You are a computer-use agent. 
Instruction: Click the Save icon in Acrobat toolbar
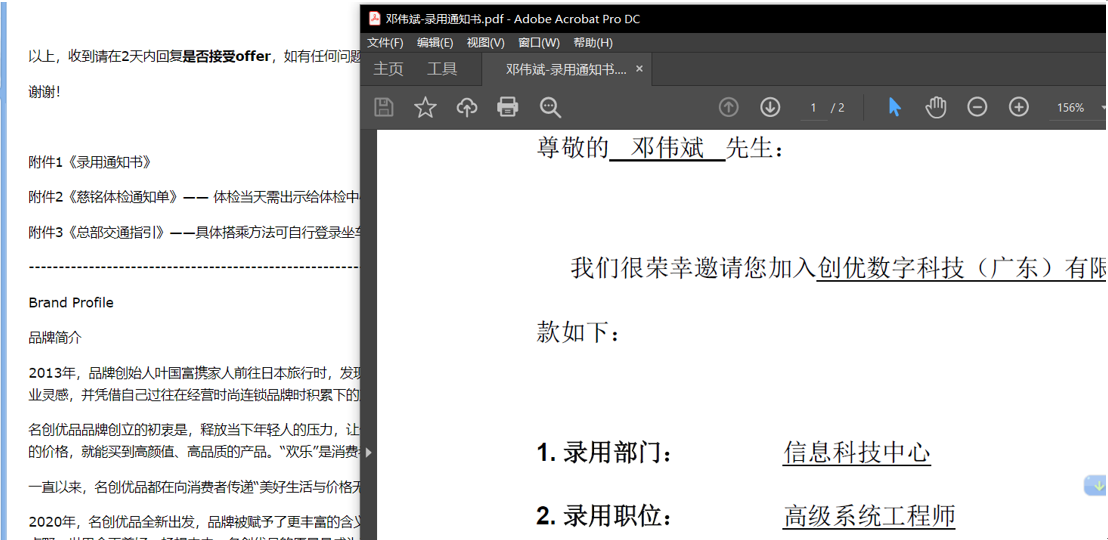383,107
